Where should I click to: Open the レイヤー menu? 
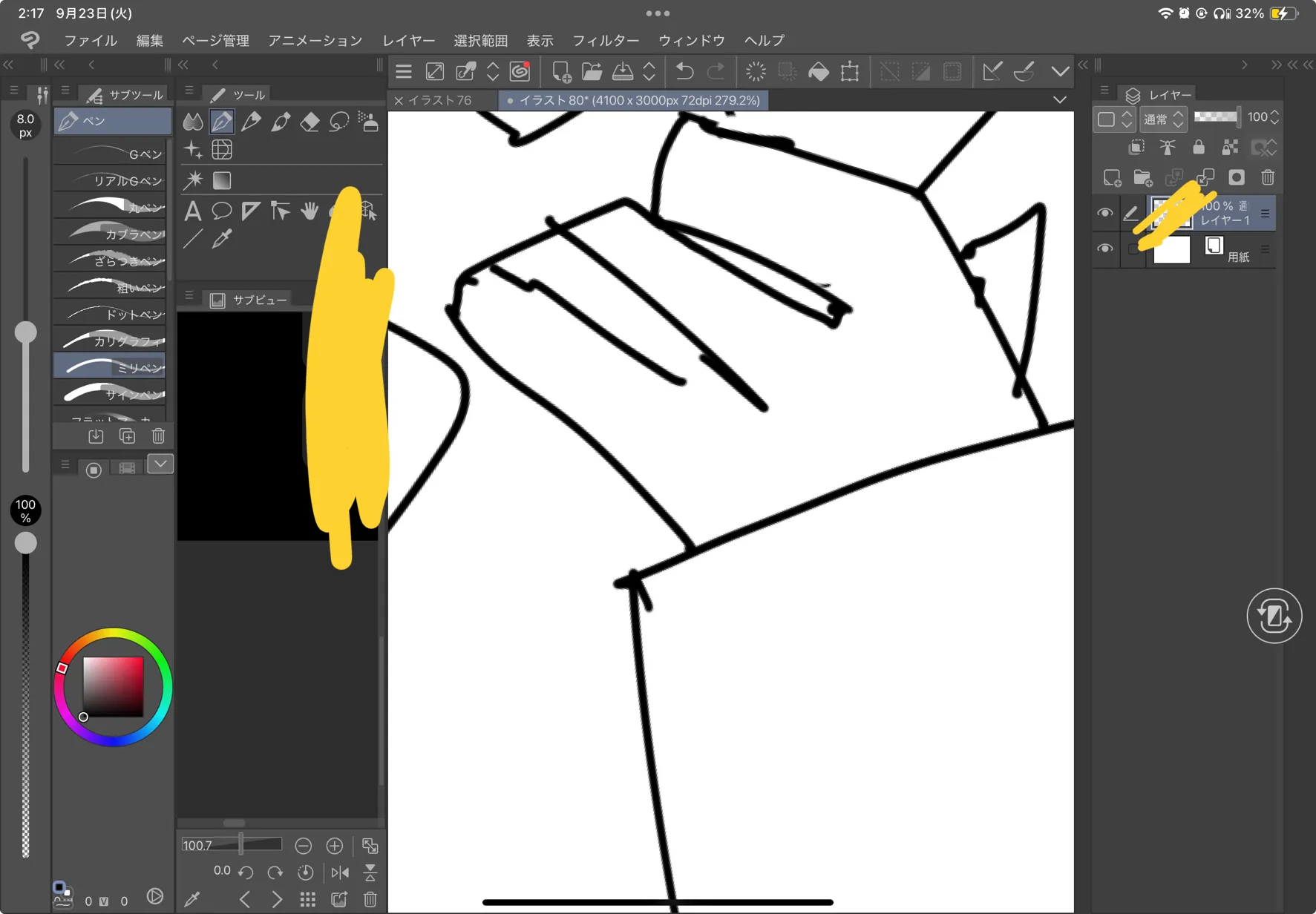[408, 40]
